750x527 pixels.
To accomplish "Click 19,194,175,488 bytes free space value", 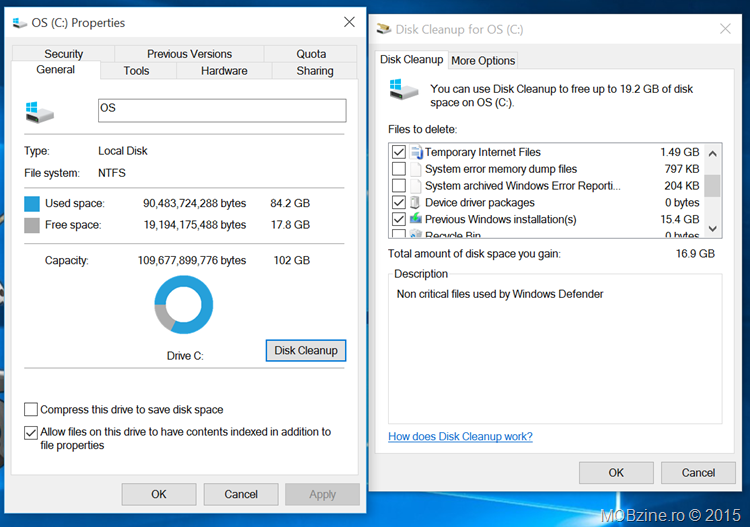I will (x=195, y=225).
